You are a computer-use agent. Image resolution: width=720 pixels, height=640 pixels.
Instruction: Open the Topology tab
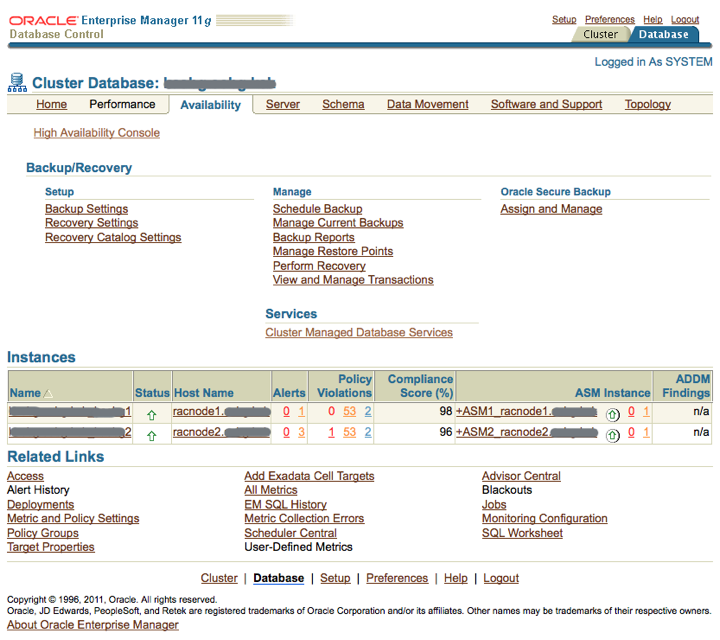point(647,104)
